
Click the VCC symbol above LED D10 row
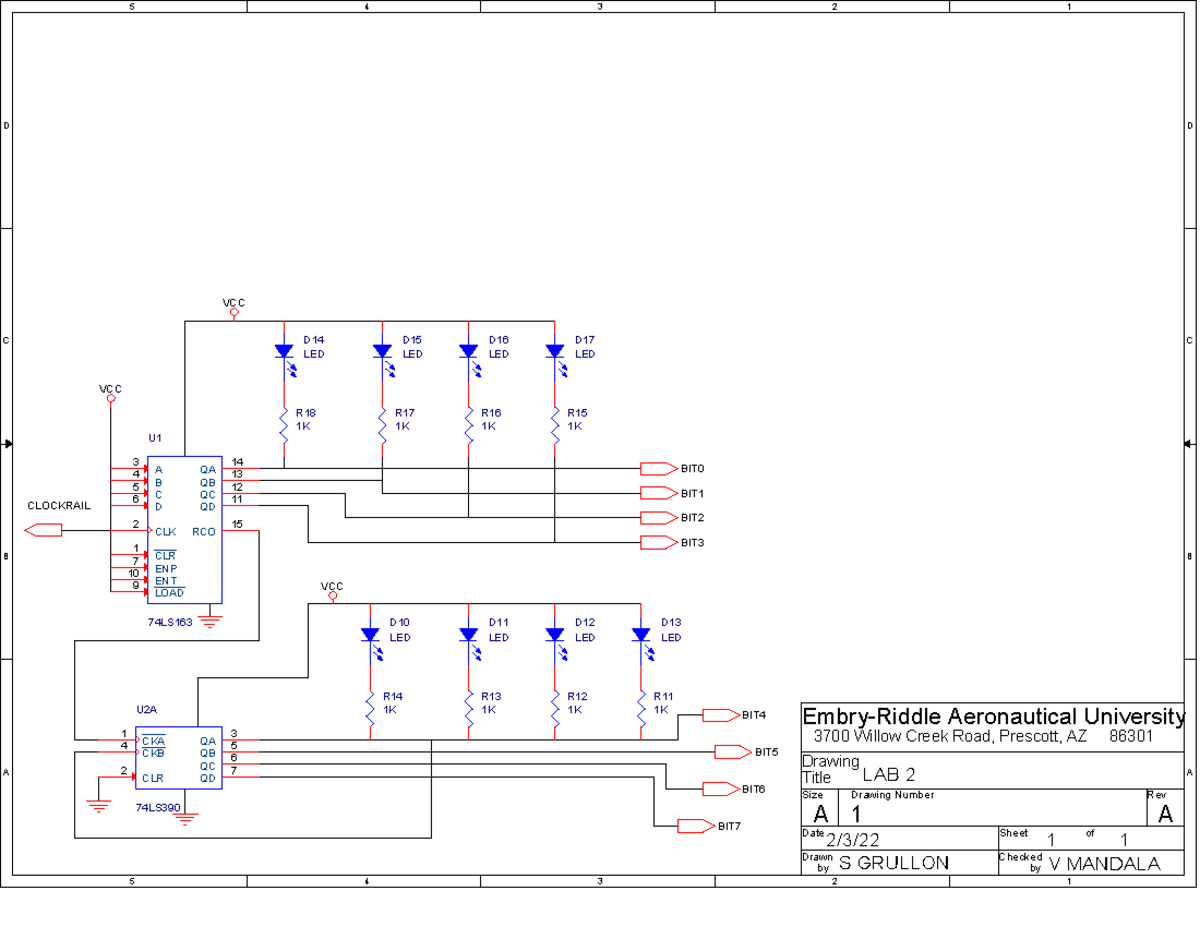coord(331,596)
